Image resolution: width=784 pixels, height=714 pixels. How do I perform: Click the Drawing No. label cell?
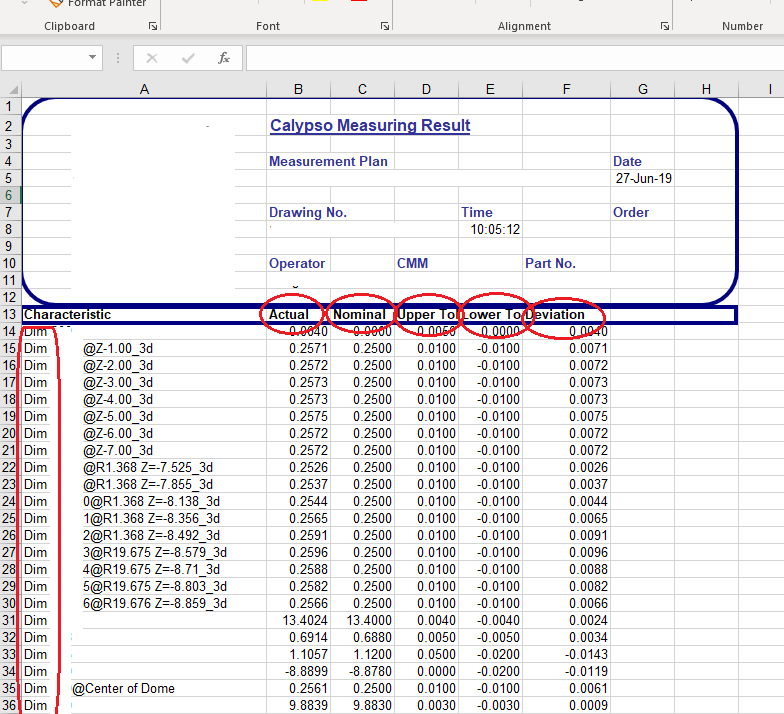click(x=308, y=212)
